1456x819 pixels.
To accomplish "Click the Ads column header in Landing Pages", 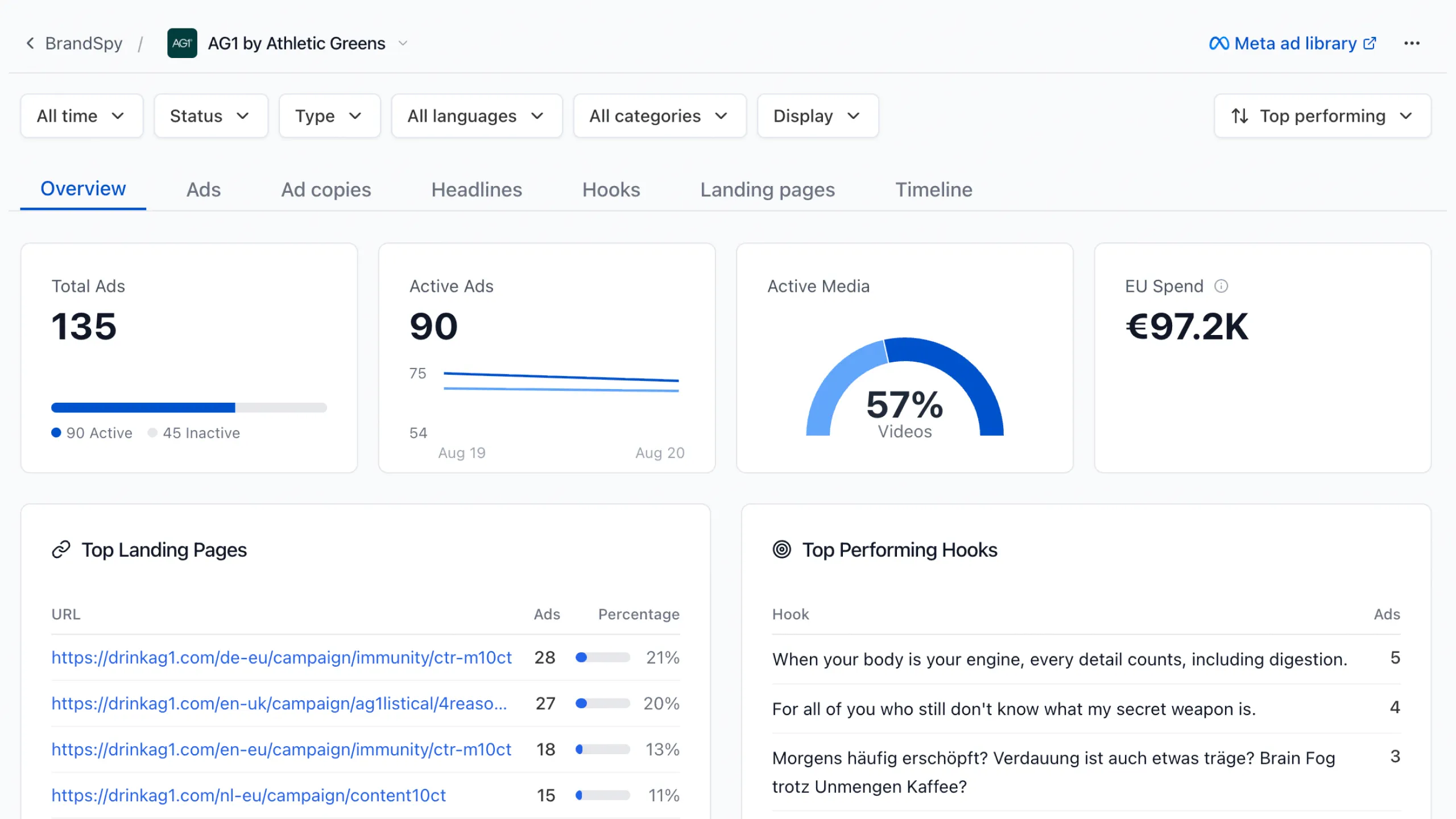I will [547, 614].
